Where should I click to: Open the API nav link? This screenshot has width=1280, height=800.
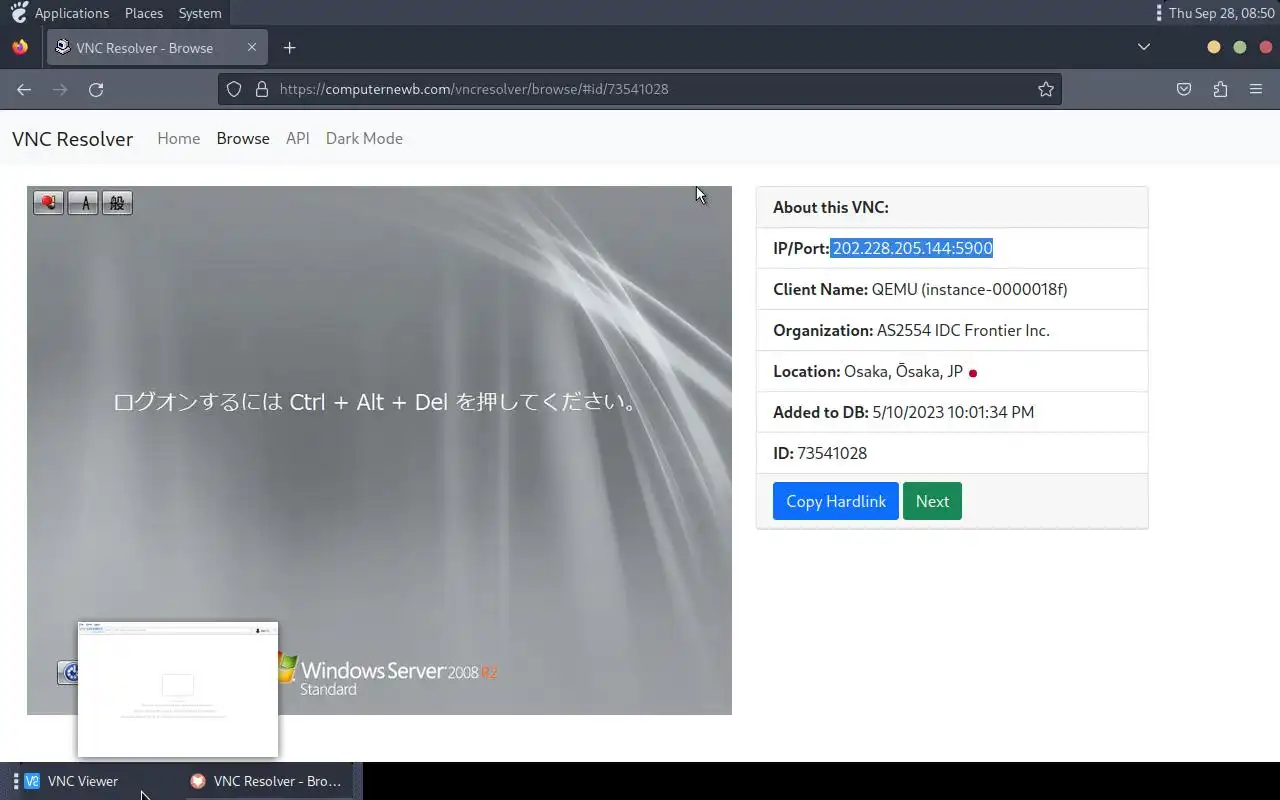click(298, 138)
